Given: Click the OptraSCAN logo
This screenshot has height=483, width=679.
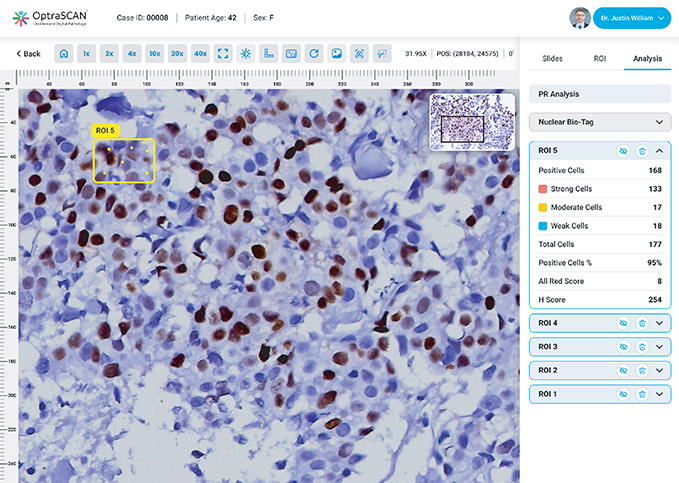Looking at the screenshot, I should (x=50, y=18).
